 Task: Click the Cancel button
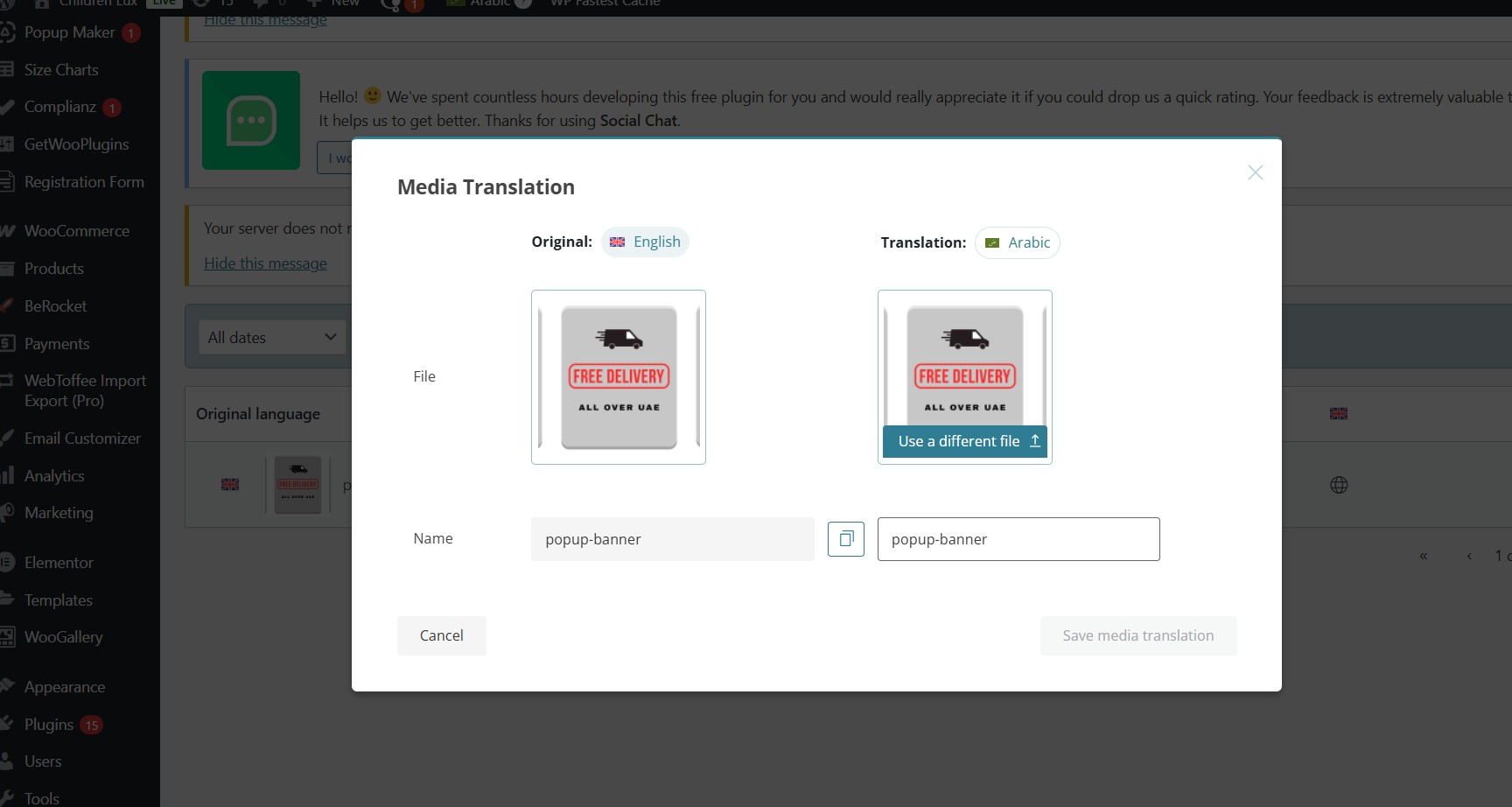(x=441, y=635)
